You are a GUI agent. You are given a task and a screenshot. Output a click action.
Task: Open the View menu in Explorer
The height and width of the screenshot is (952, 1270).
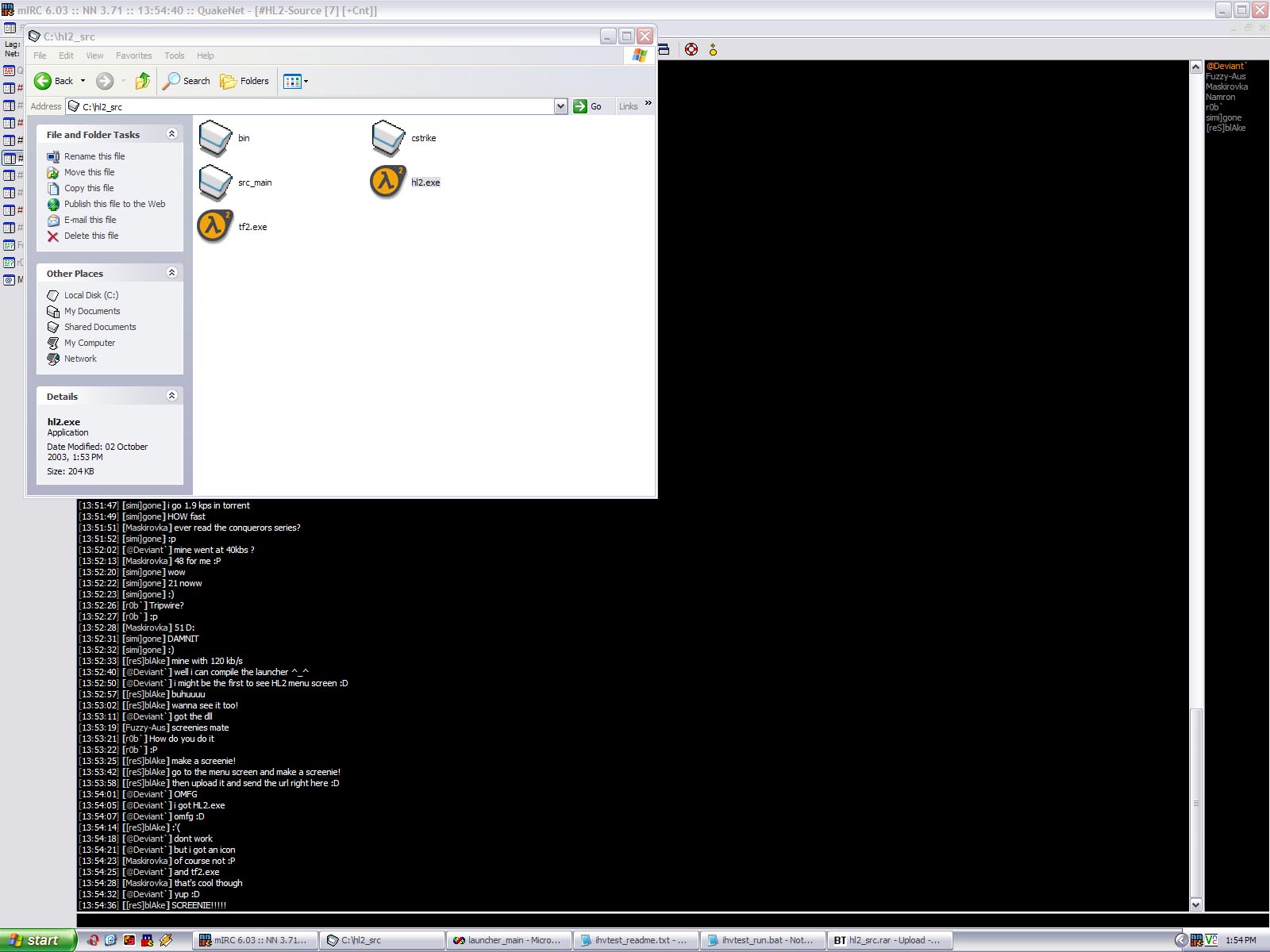[94, 56]
